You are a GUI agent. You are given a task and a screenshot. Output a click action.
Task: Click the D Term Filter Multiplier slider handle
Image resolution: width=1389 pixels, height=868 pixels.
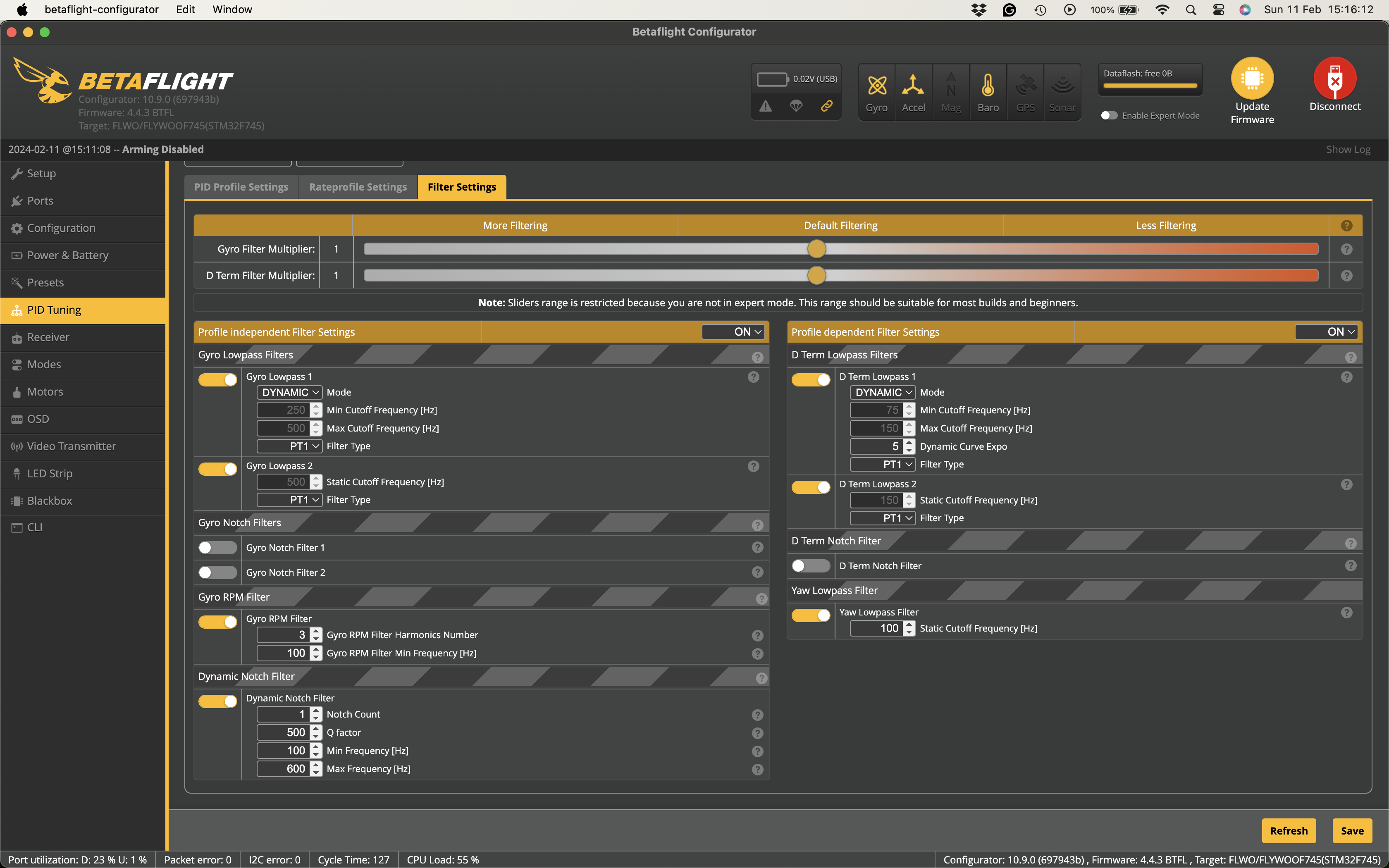pyautogui.click(x=816, y=276)
